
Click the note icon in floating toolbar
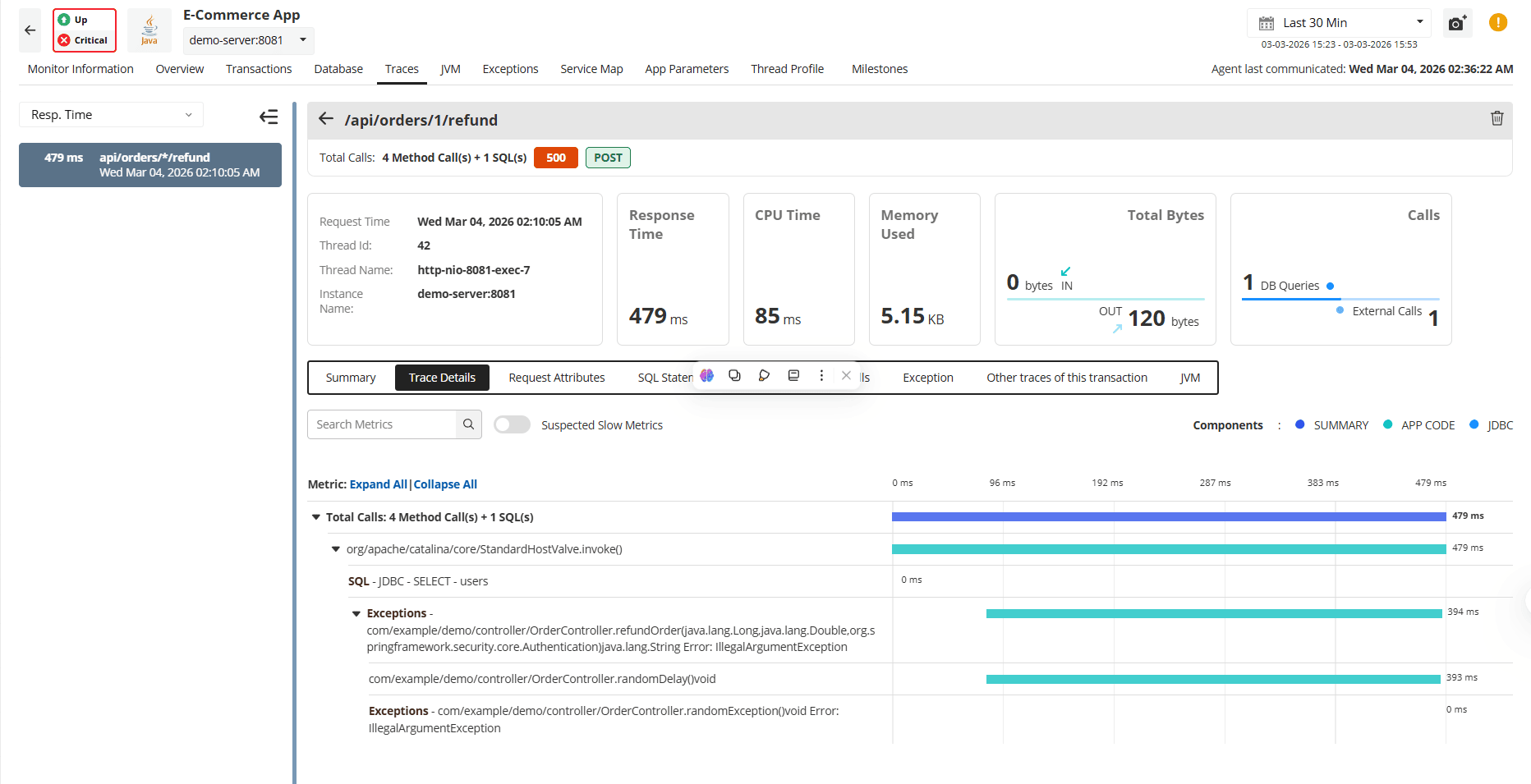coord(793,375)
